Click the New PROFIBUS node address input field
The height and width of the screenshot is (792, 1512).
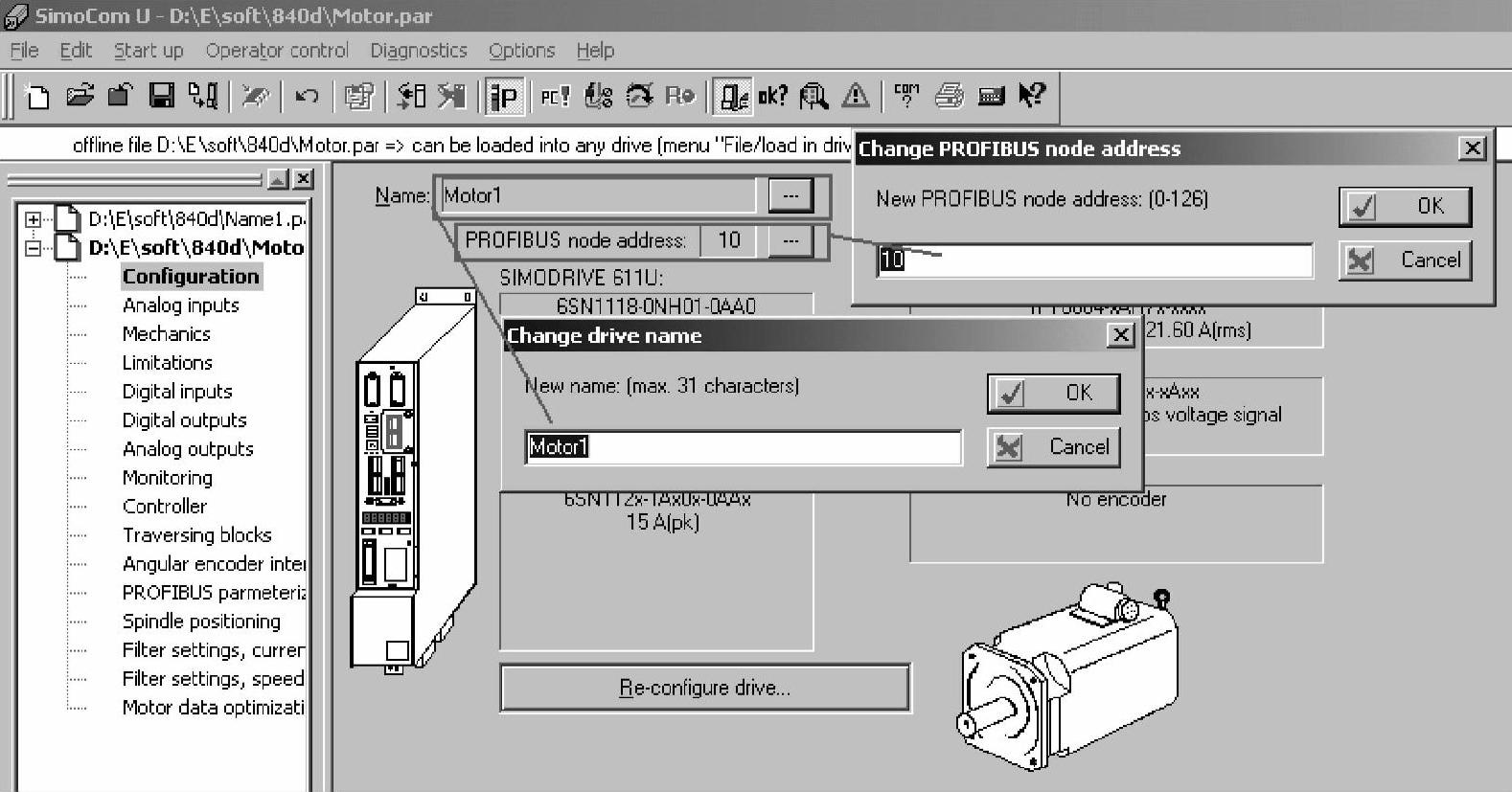point(1094,260)
